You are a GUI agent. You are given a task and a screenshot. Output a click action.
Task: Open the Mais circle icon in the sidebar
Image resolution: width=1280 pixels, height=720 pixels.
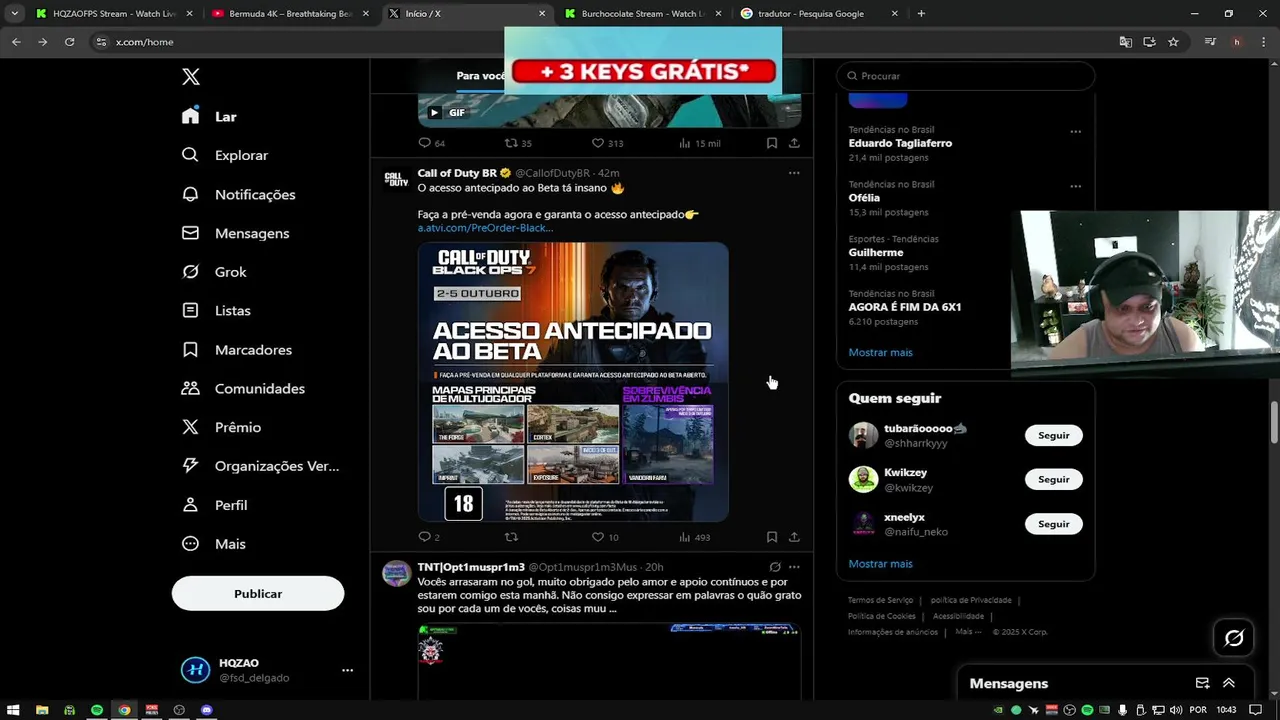190,544
